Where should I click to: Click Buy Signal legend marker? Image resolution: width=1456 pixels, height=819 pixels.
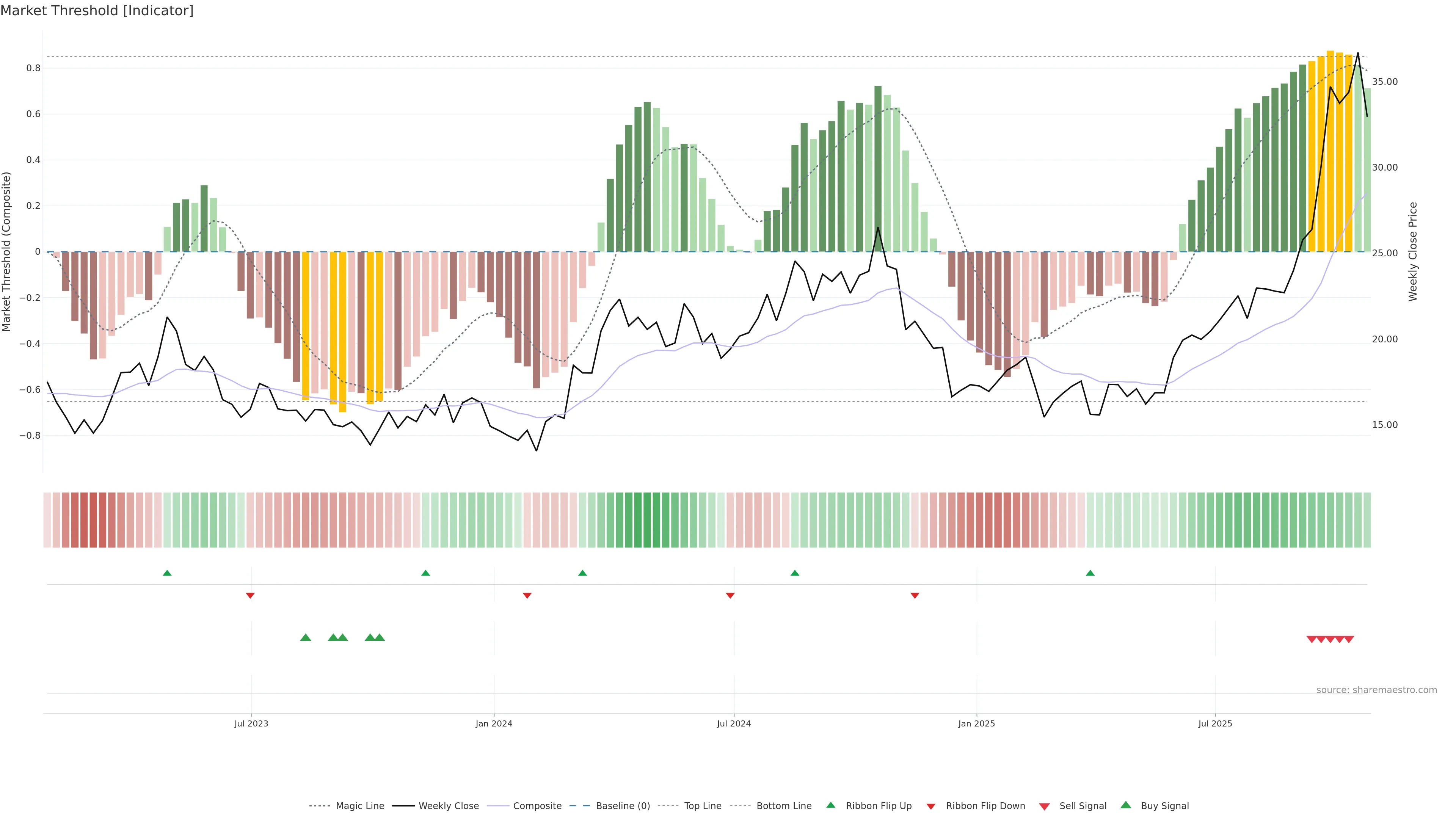(x=1126, y=805)
